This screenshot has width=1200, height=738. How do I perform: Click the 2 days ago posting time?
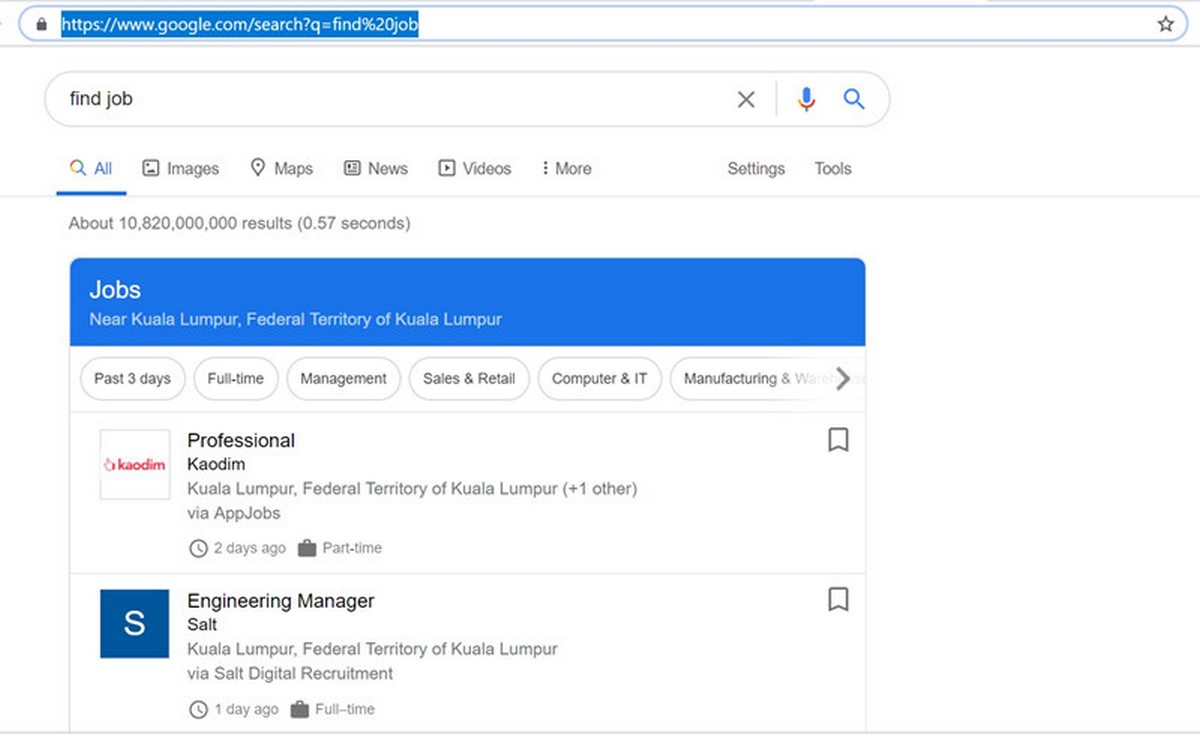237,548
